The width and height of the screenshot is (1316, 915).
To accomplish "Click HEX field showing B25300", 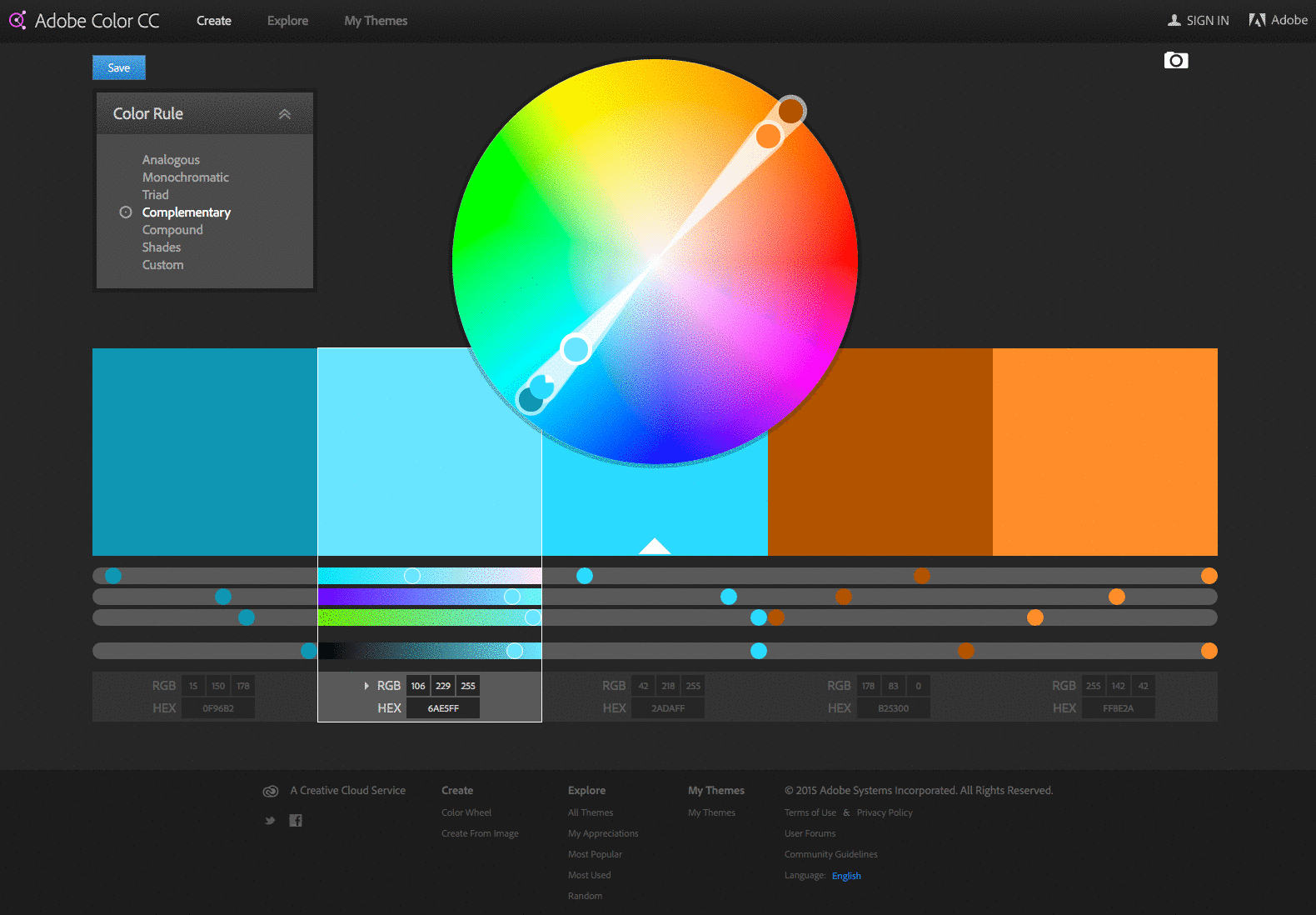I will click(x=893, y=708).
